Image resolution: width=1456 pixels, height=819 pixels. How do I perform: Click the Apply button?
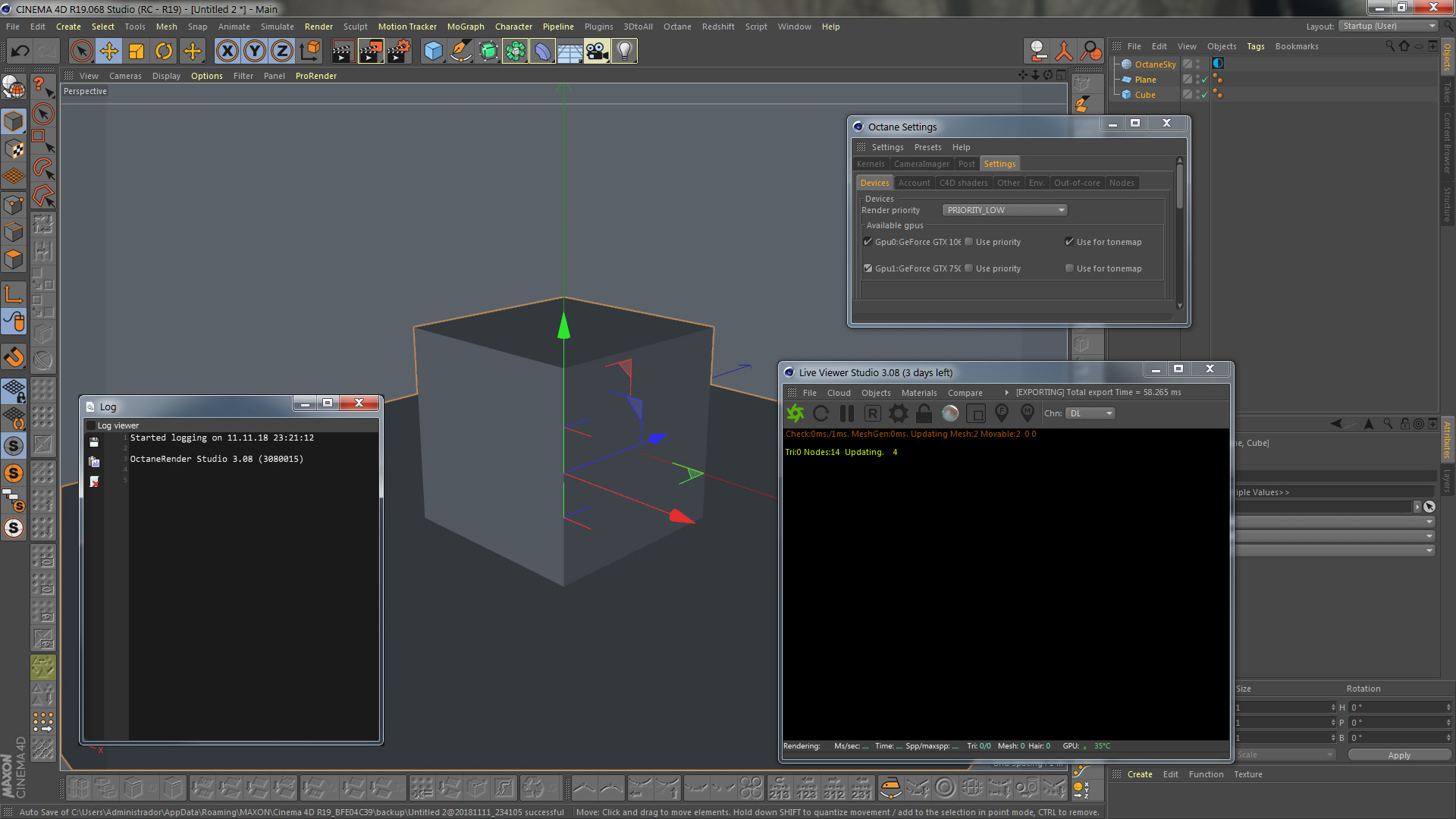1398,755
